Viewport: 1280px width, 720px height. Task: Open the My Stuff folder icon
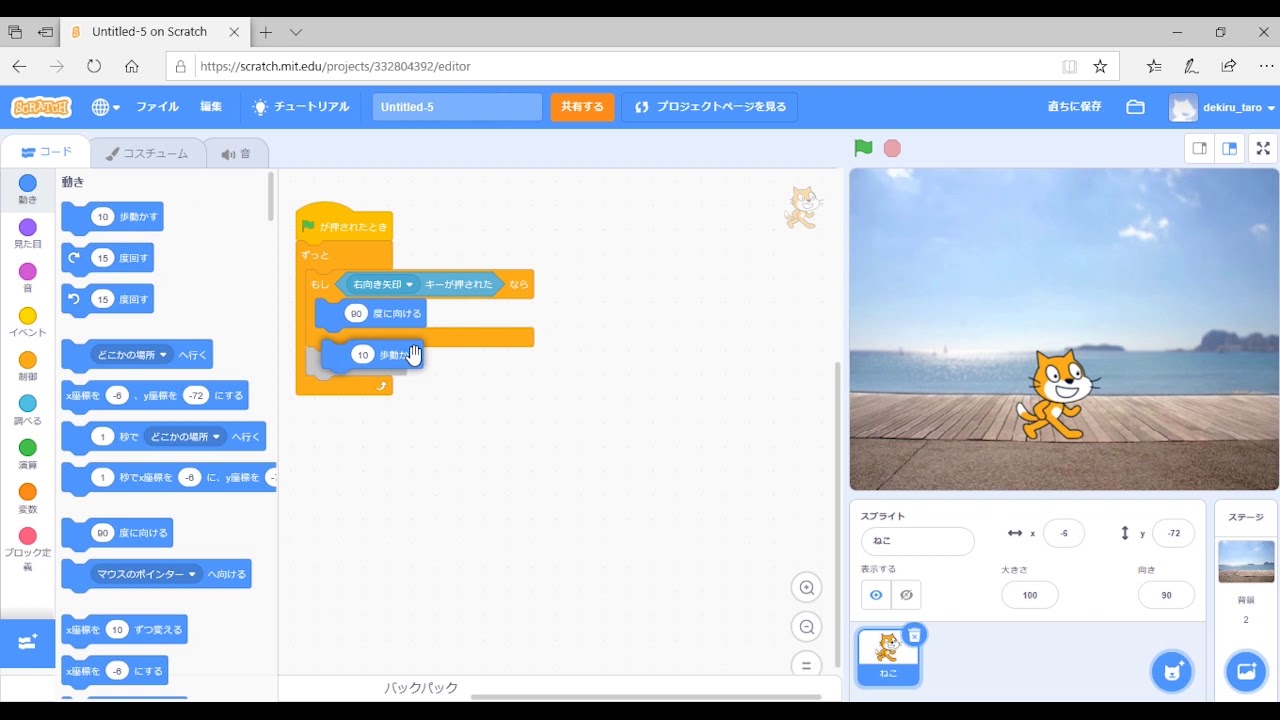pos(1135,107)
